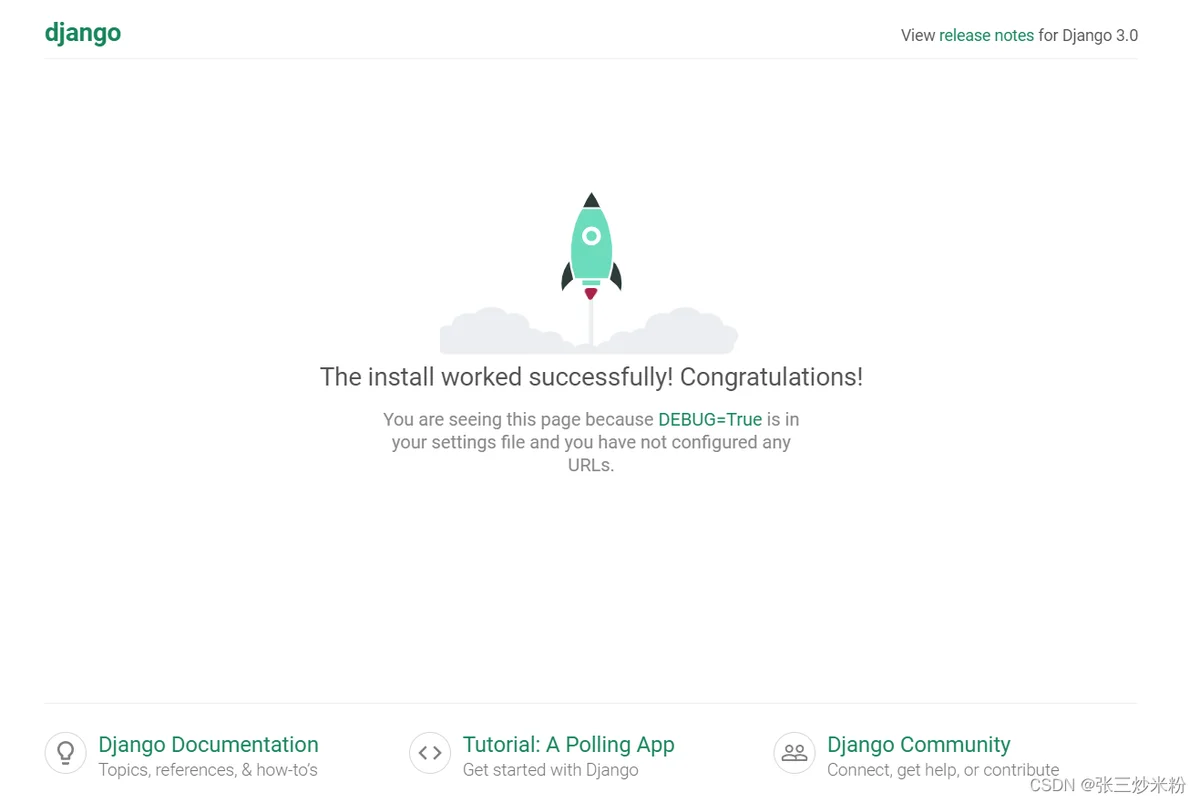
Task: Open Django Community link
Action: [918, 744]
